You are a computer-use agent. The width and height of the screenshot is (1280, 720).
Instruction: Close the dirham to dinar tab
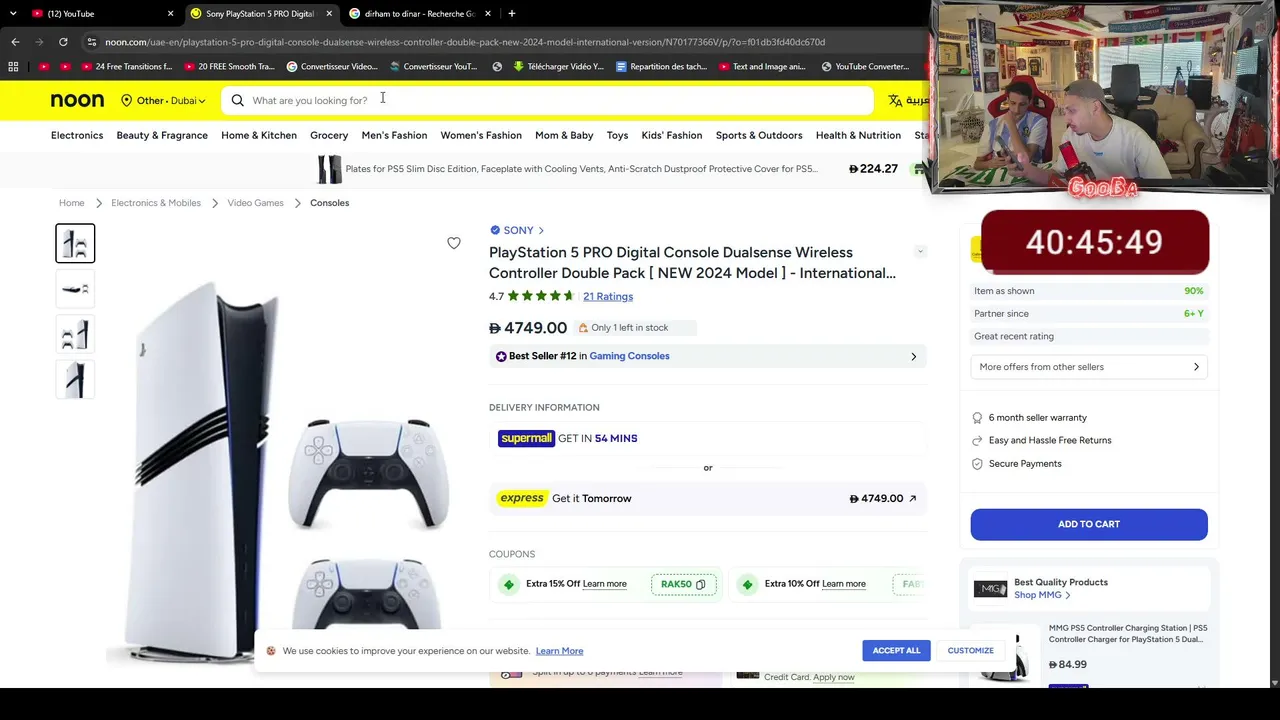tap(488, 14)
